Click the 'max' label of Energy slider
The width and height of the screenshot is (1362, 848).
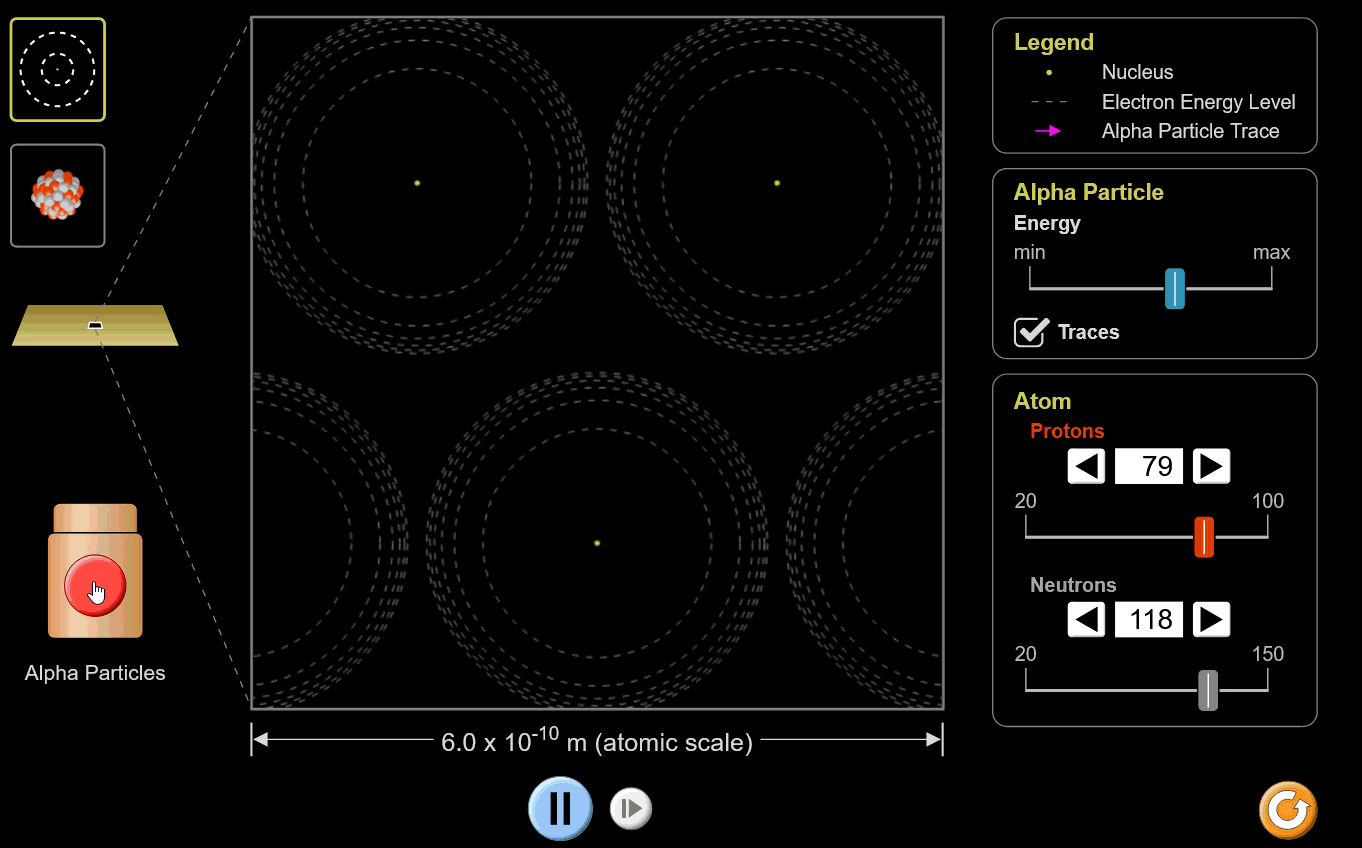click(1272, 252)
